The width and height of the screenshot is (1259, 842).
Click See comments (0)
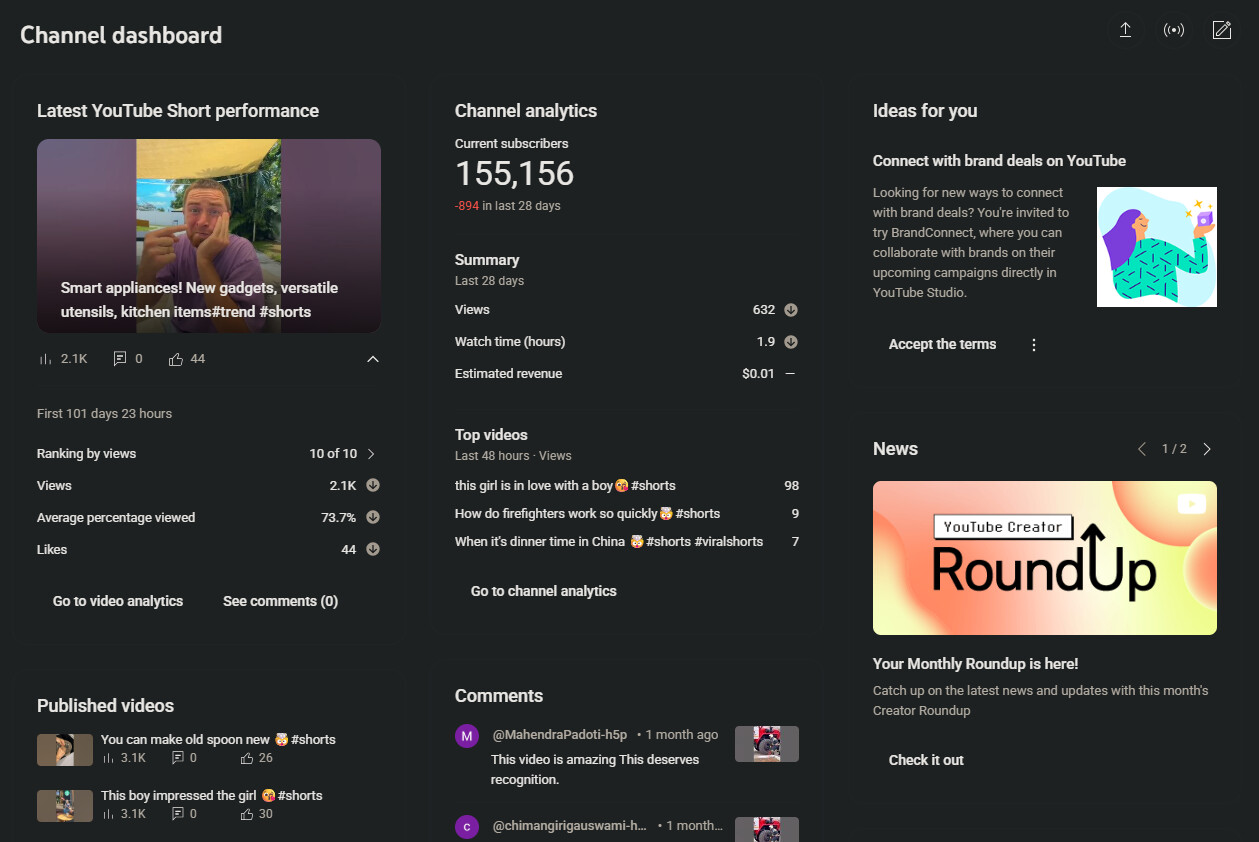[280, 601]
